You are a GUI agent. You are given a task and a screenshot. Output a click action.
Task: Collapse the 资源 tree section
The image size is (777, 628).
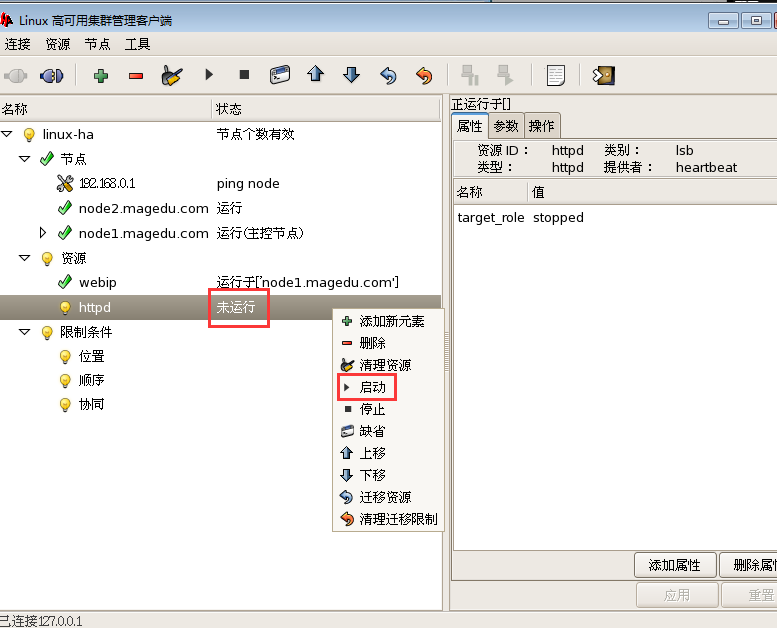point(25,258)
